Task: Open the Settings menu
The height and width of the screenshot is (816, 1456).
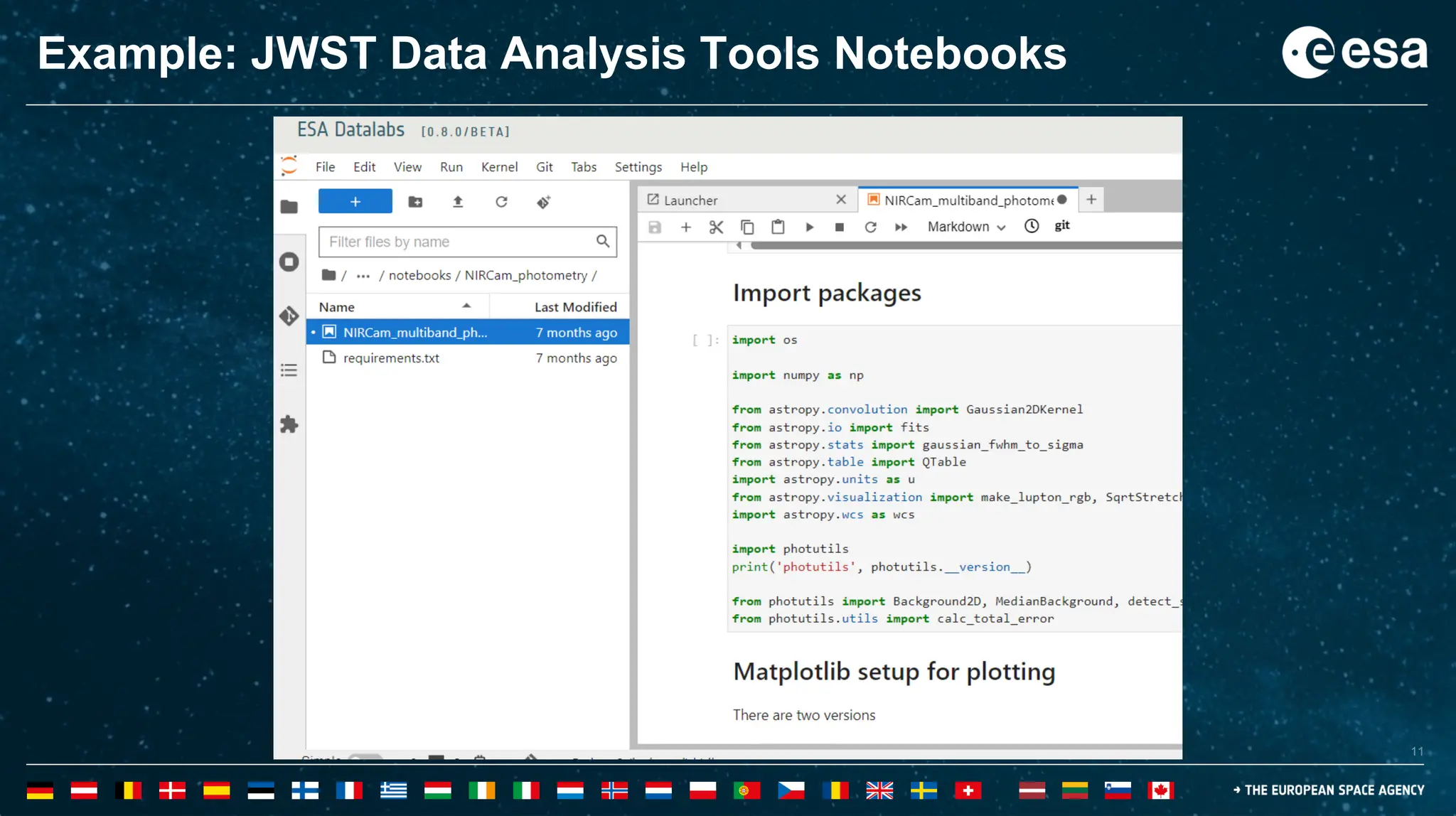Action: 638,167
